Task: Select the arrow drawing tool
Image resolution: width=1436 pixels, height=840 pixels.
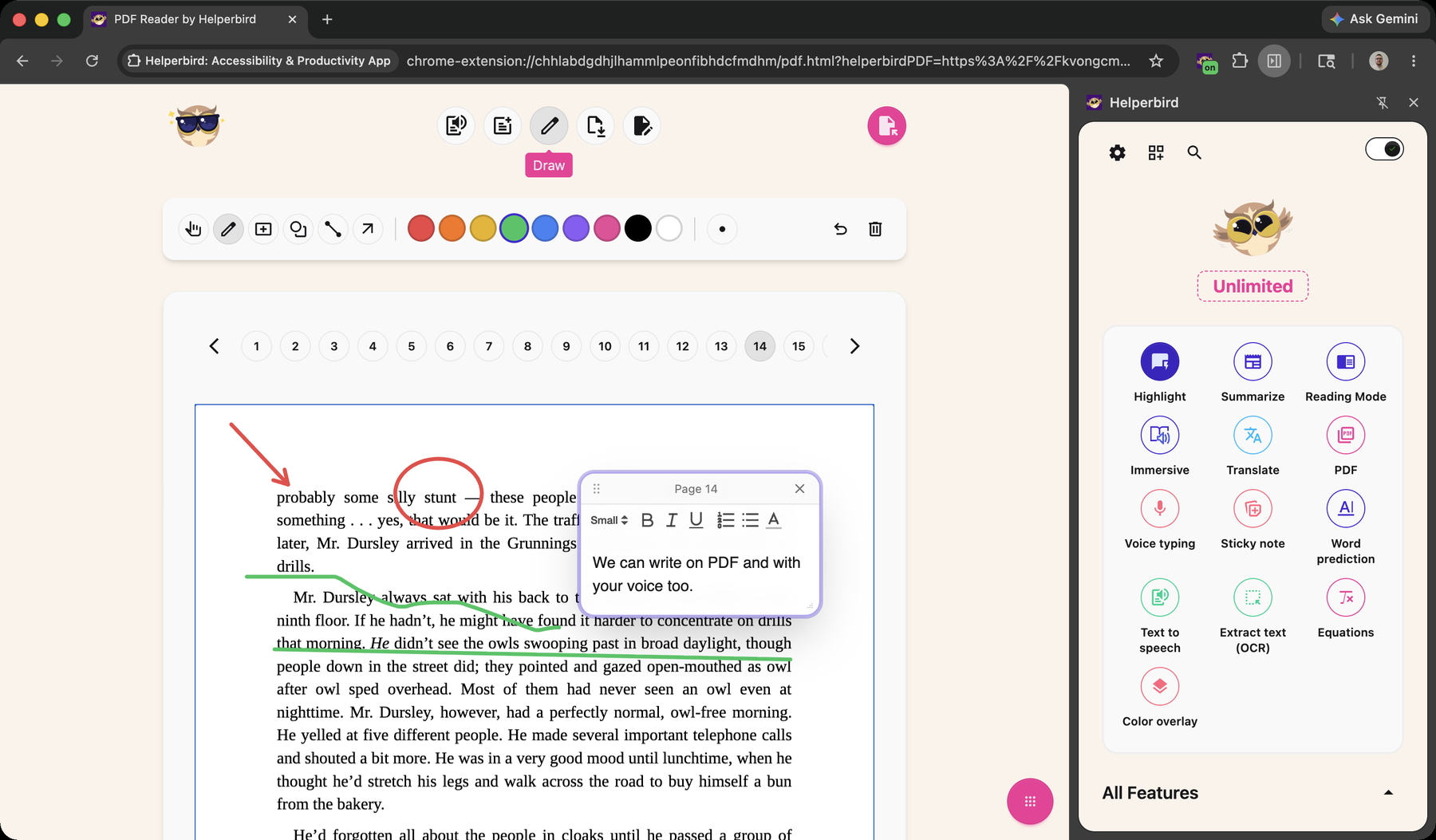Action: coord(368,229)
